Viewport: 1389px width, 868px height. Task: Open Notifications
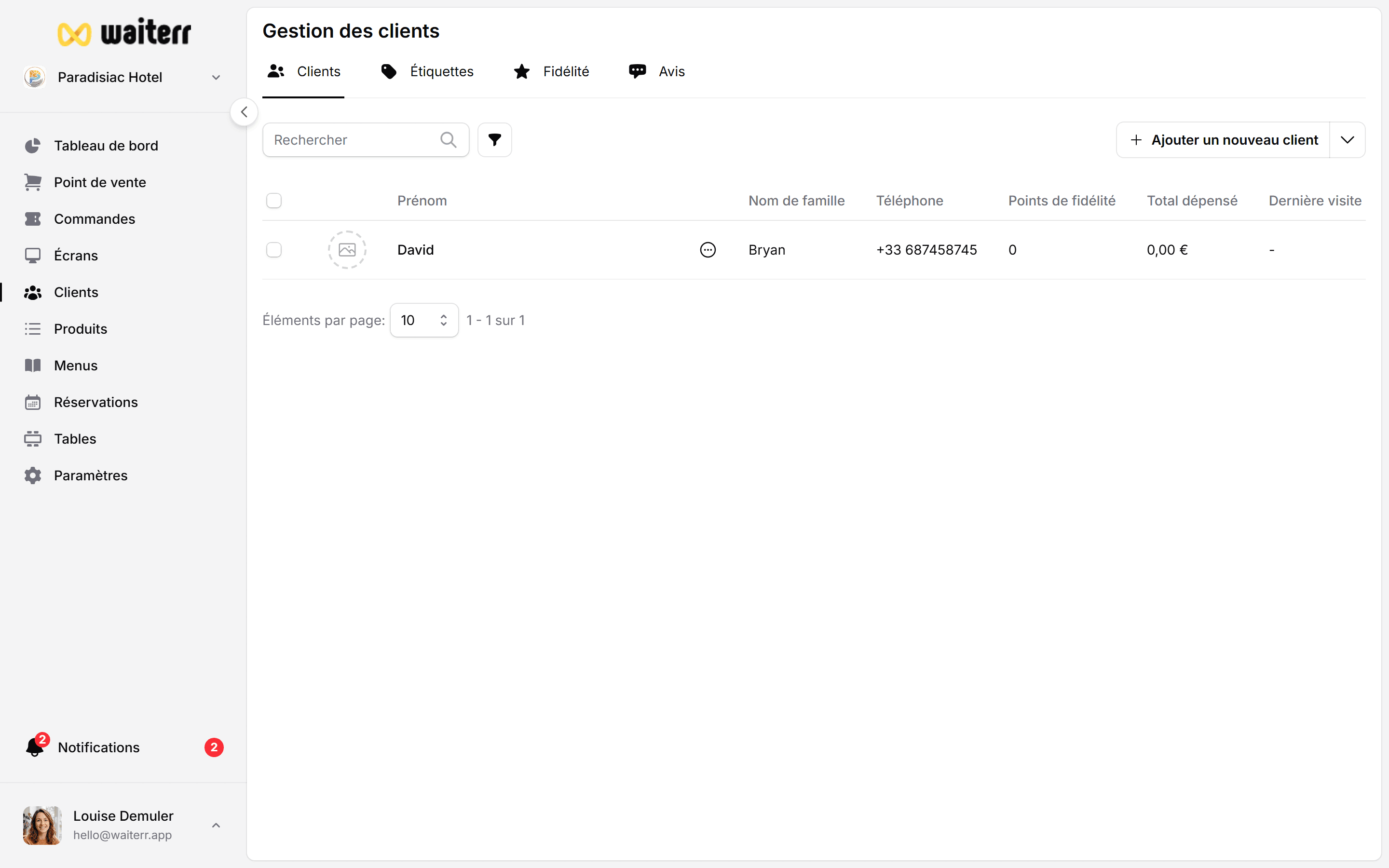(99, 747)
